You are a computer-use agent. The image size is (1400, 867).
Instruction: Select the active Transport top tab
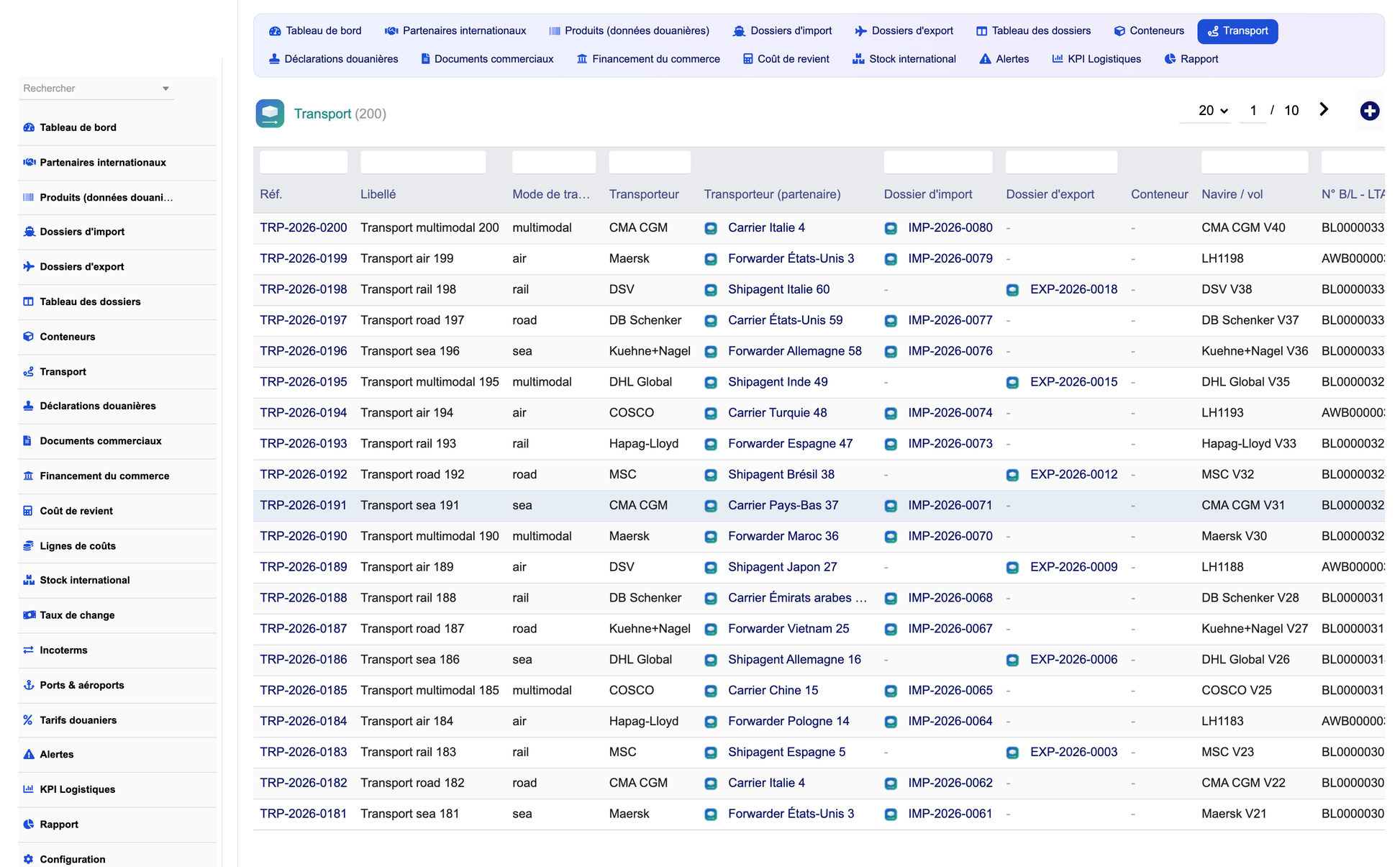pyautogui.click(x=1237, y=31)
